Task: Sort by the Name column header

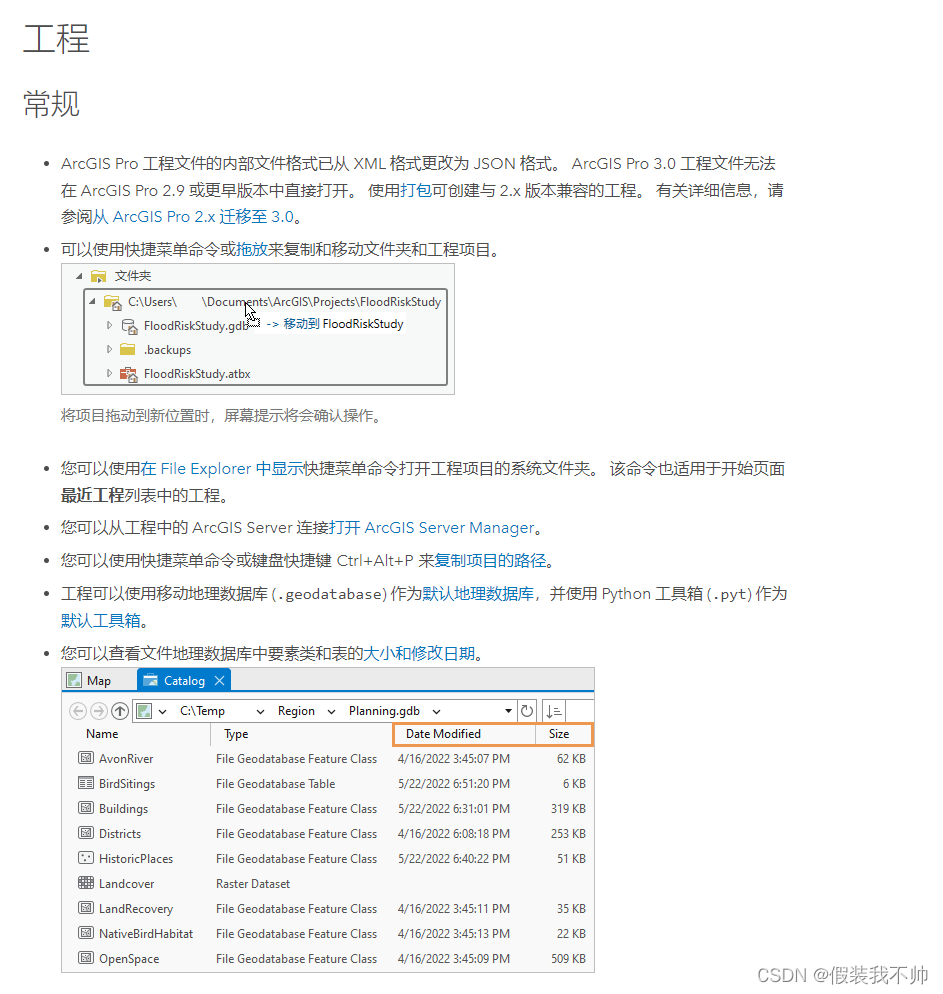Action: tap(102, 733)
